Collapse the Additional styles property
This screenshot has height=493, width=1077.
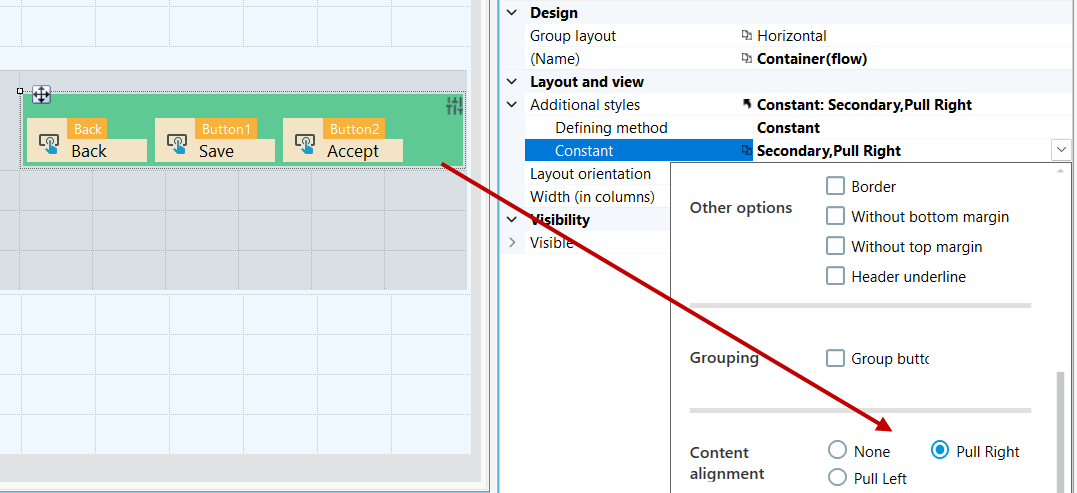[x=512, y=104]
